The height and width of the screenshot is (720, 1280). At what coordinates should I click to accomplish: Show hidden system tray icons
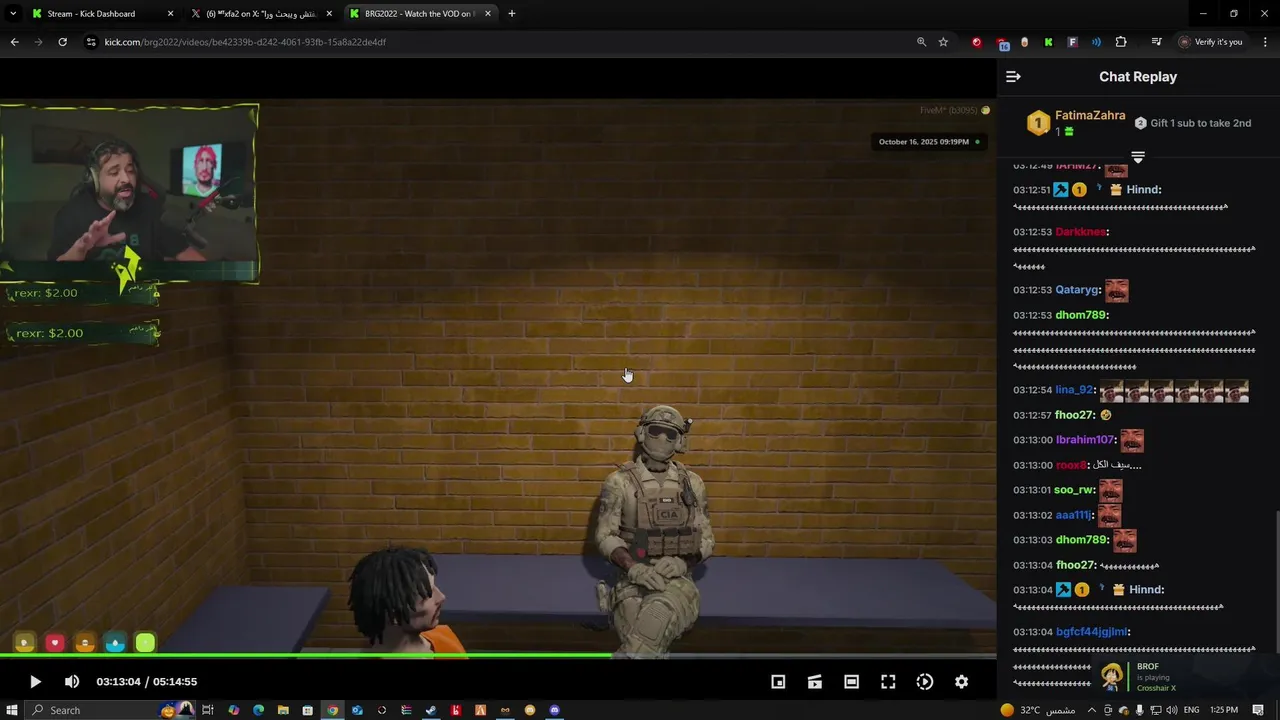pyautogui.click(x=1091, y=710)
